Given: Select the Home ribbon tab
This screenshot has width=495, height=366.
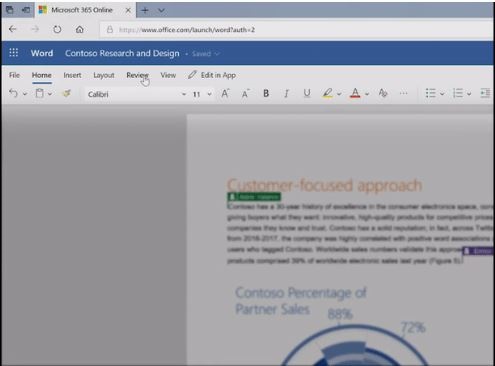Looking at the screenshot, I should (42, 75).
